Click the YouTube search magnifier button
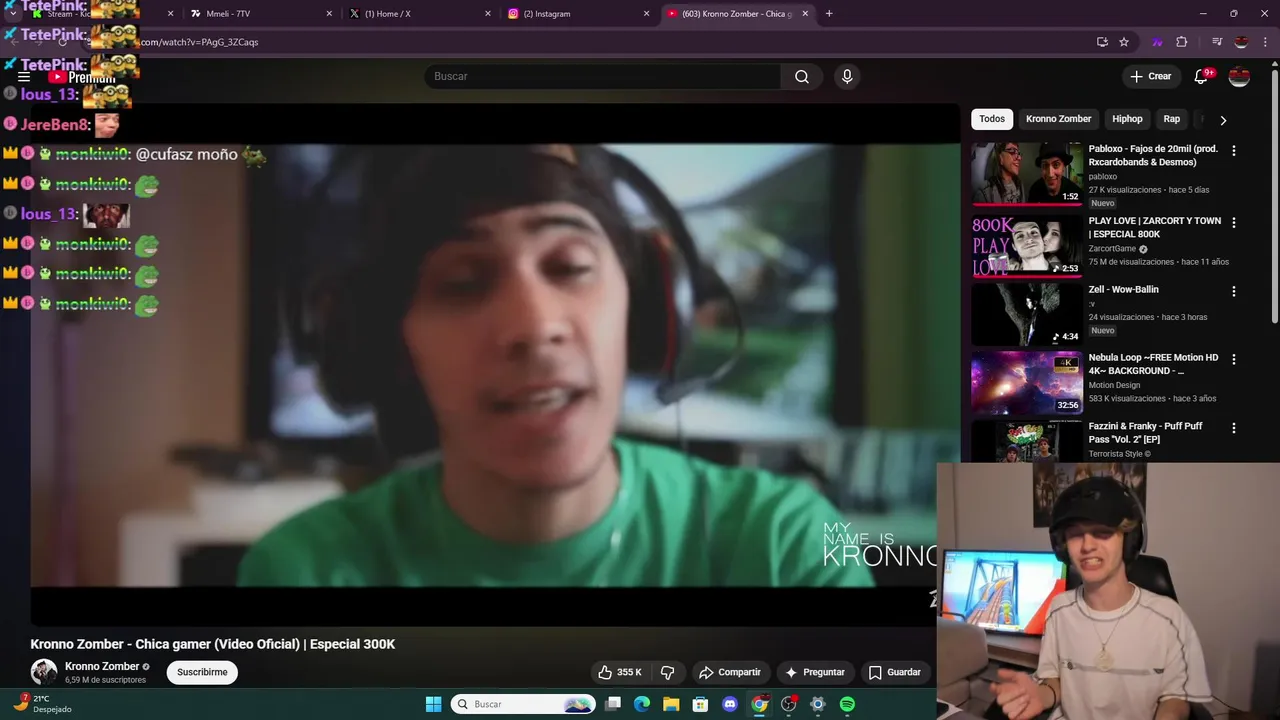 pos(801,76)
